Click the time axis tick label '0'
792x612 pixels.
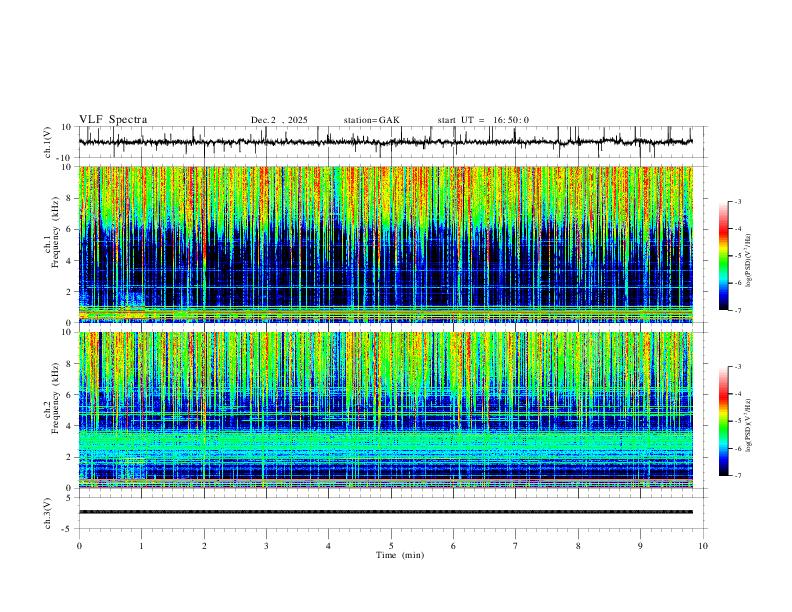79,546
